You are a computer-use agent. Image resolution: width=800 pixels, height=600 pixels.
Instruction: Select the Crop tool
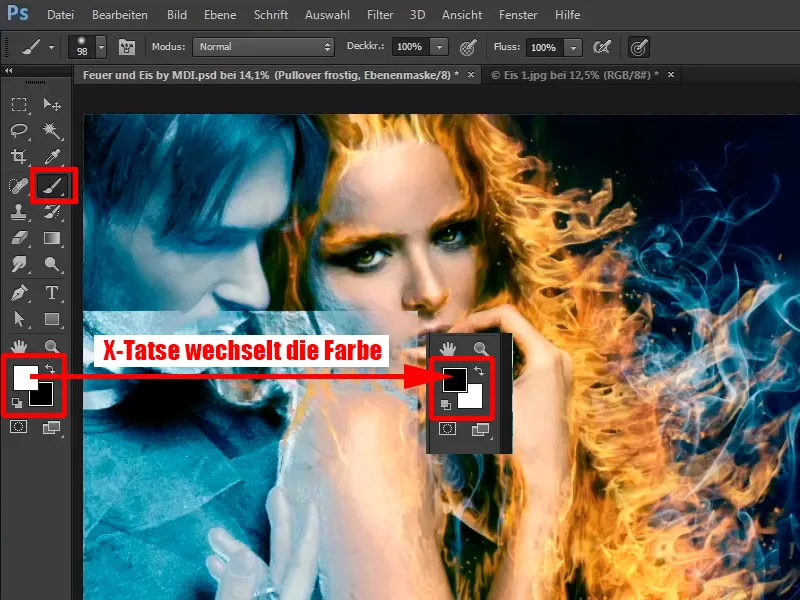(x=19, y=157)
